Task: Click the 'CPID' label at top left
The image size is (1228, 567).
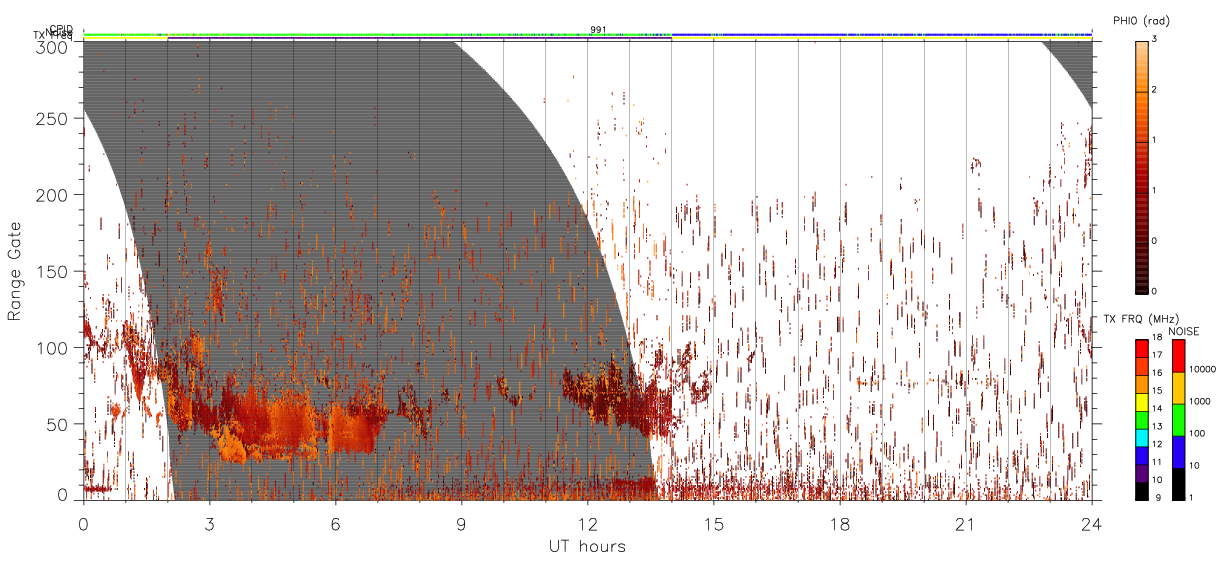Action: [x=60, y=29]
